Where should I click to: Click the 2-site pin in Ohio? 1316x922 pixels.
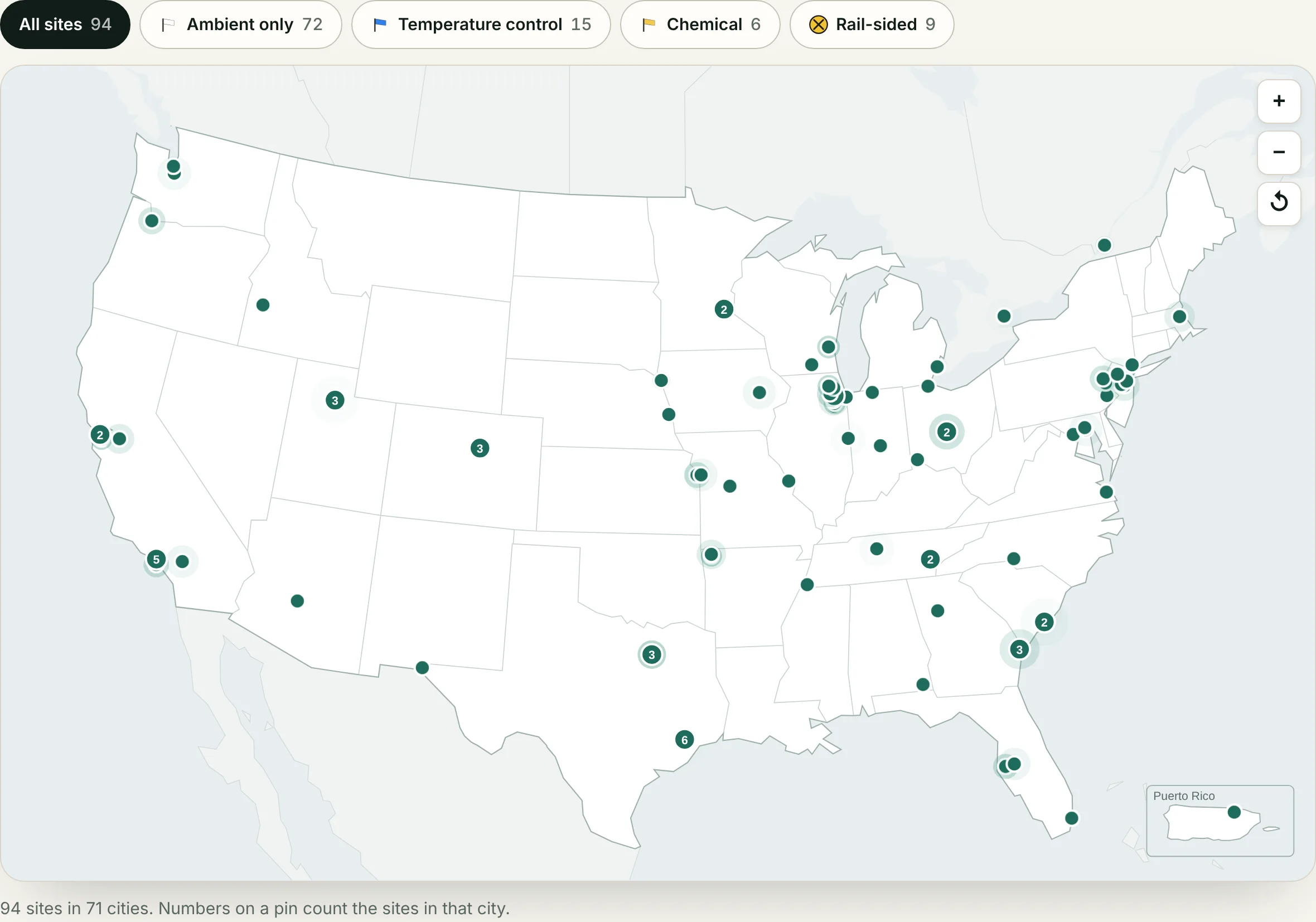(x=946, y=432)
